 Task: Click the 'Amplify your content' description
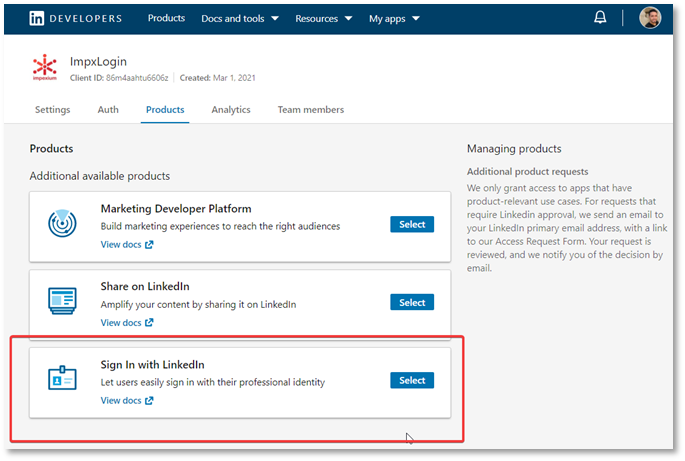coord(198,305)
